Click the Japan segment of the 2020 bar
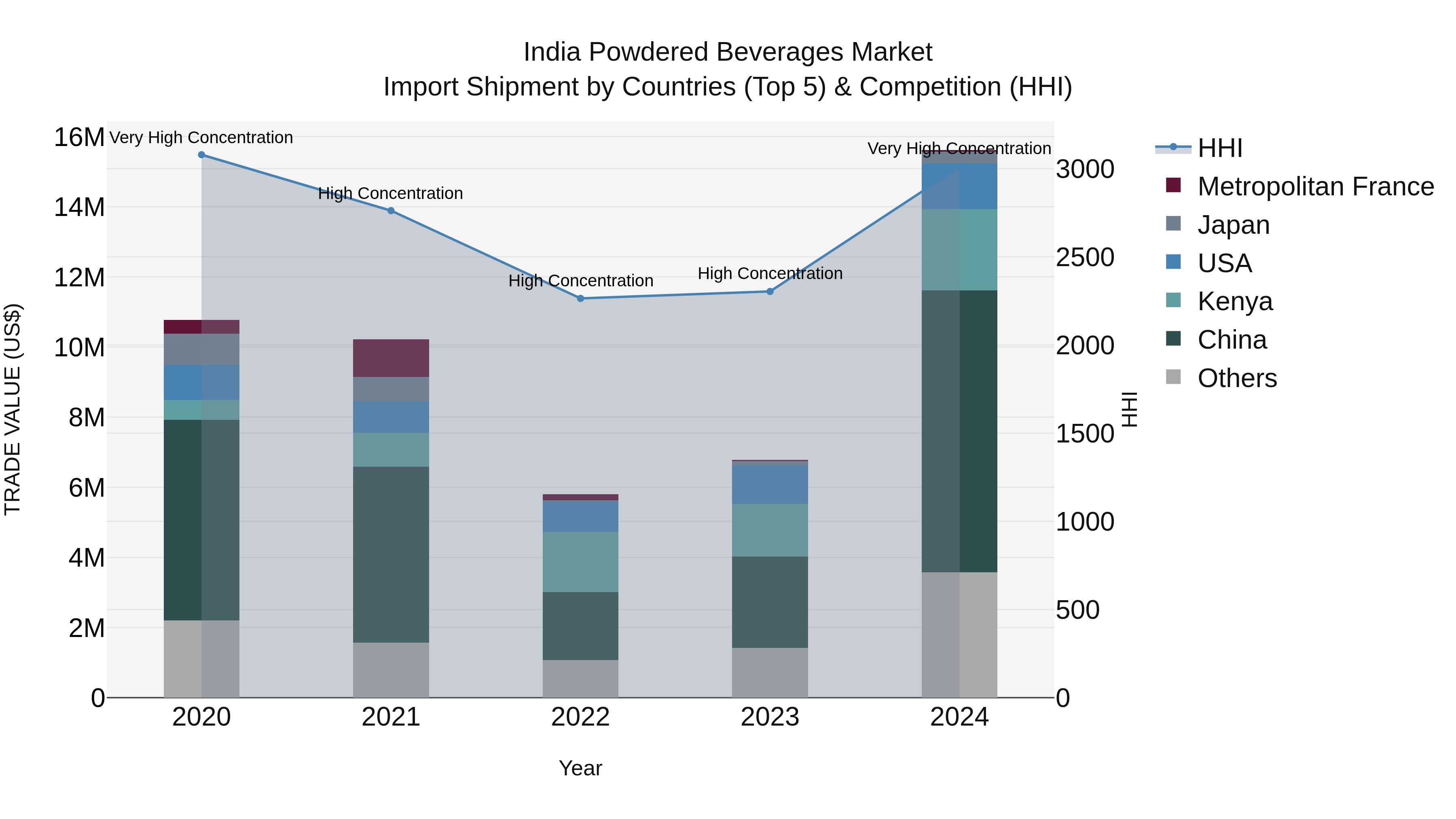 click(201, 349)
